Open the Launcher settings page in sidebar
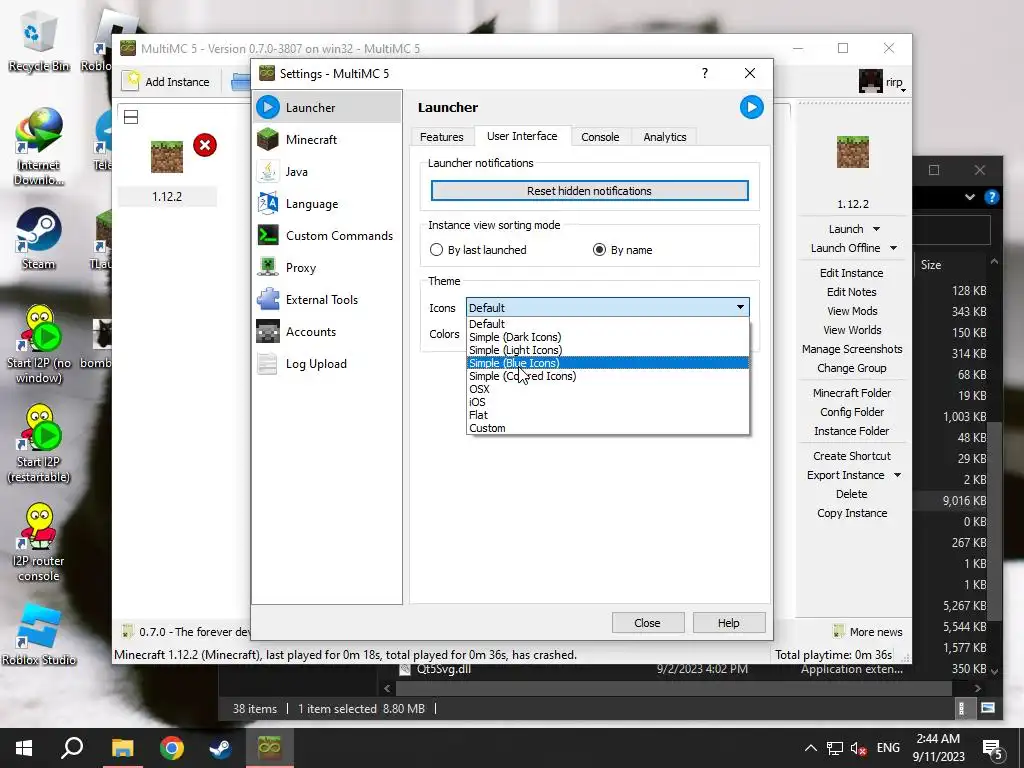This screenshot has height=768, width=1024. [x=327, y=108]
